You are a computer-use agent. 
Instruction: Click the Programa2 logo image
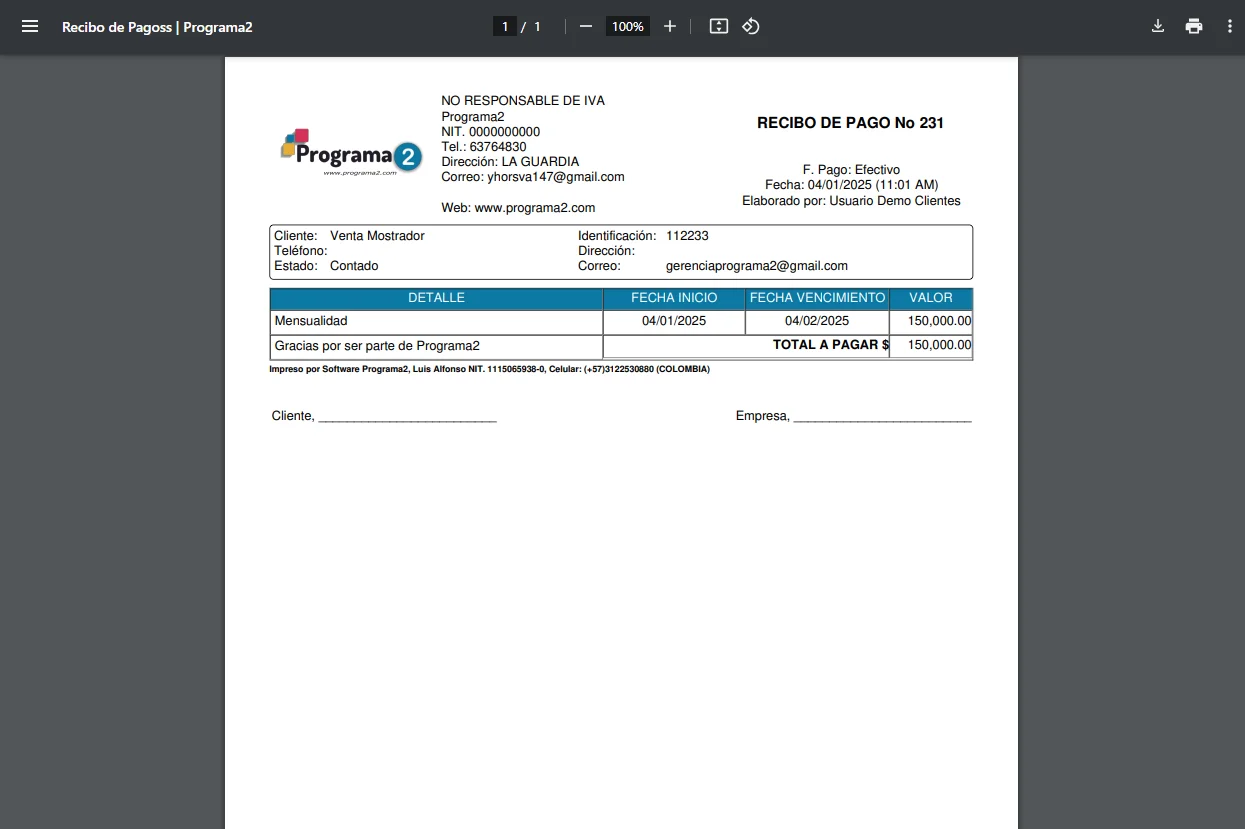(351, 153)
